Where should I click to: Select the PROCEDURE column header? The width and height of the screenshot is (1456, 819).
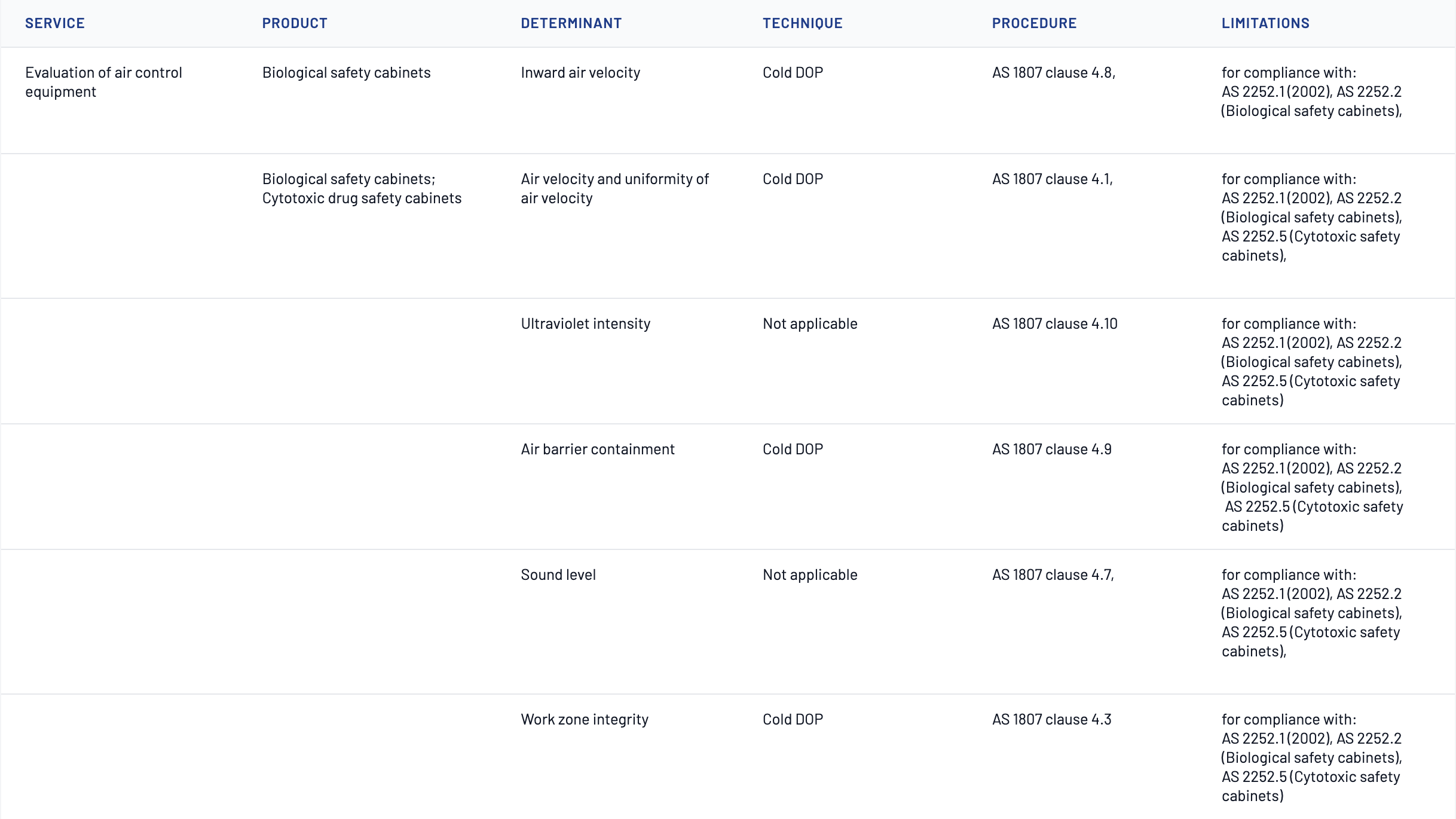(1034, 23)
